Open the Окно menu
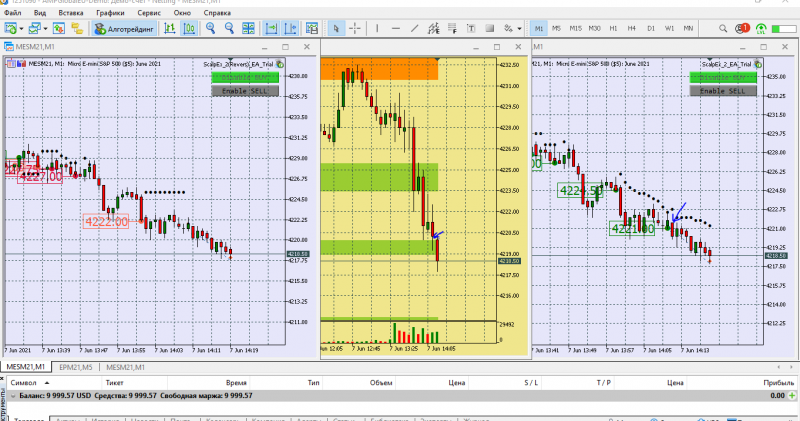 point(182,13)
